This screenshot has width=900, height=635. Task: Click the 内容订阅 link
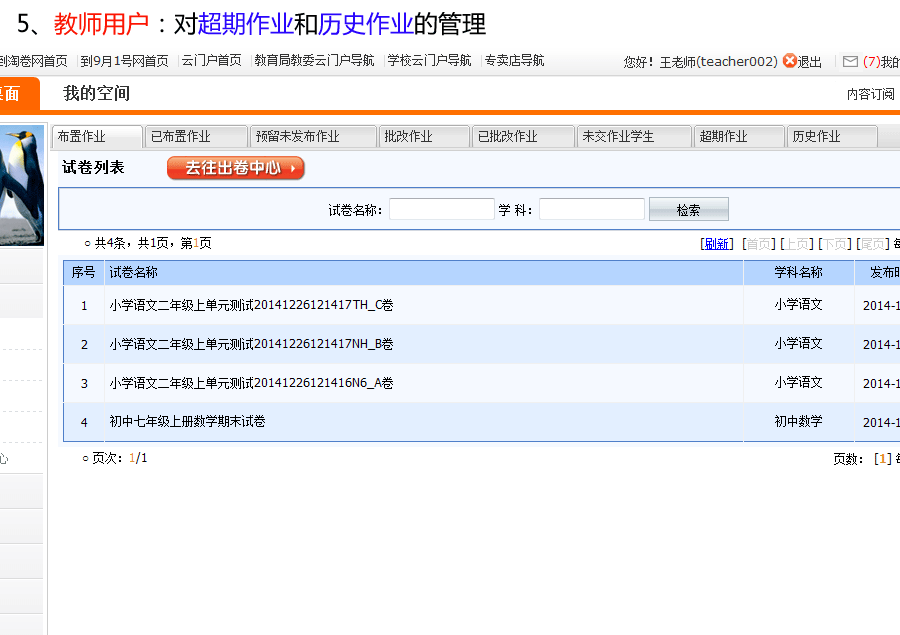click(x=870, y=95)
